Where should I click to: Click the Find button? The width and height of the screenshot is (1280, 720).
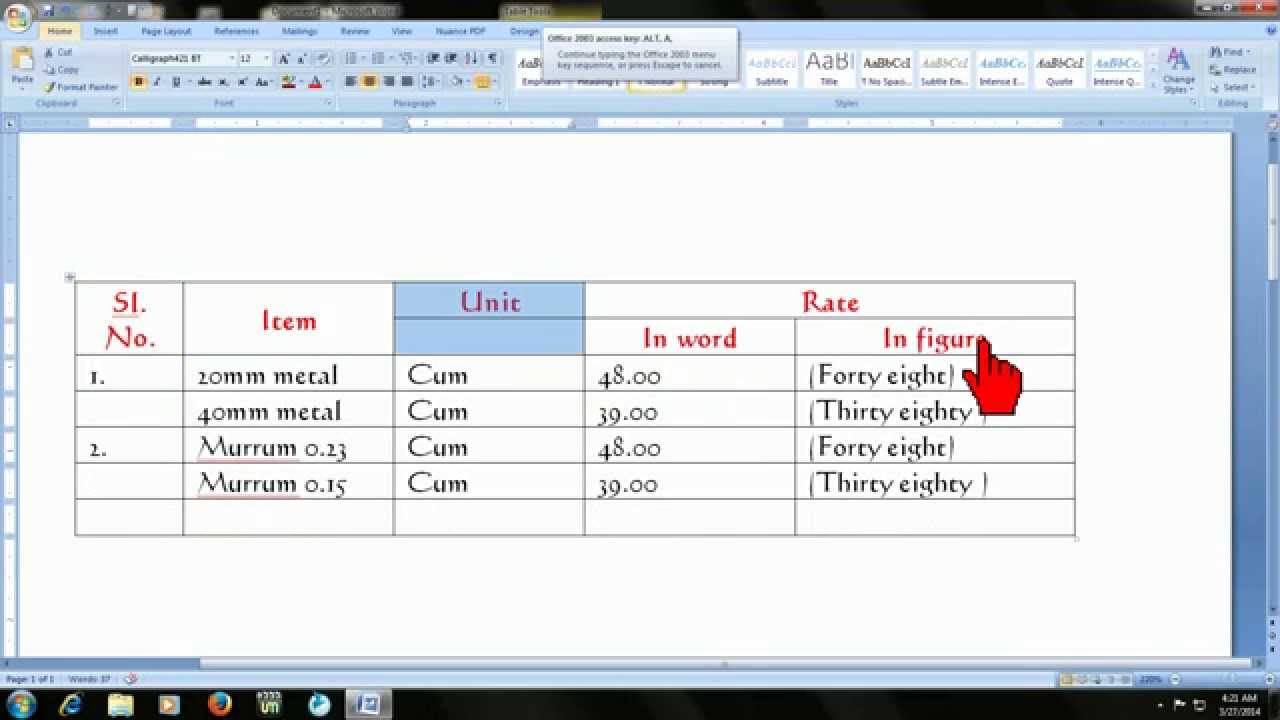click(1230, 52)
